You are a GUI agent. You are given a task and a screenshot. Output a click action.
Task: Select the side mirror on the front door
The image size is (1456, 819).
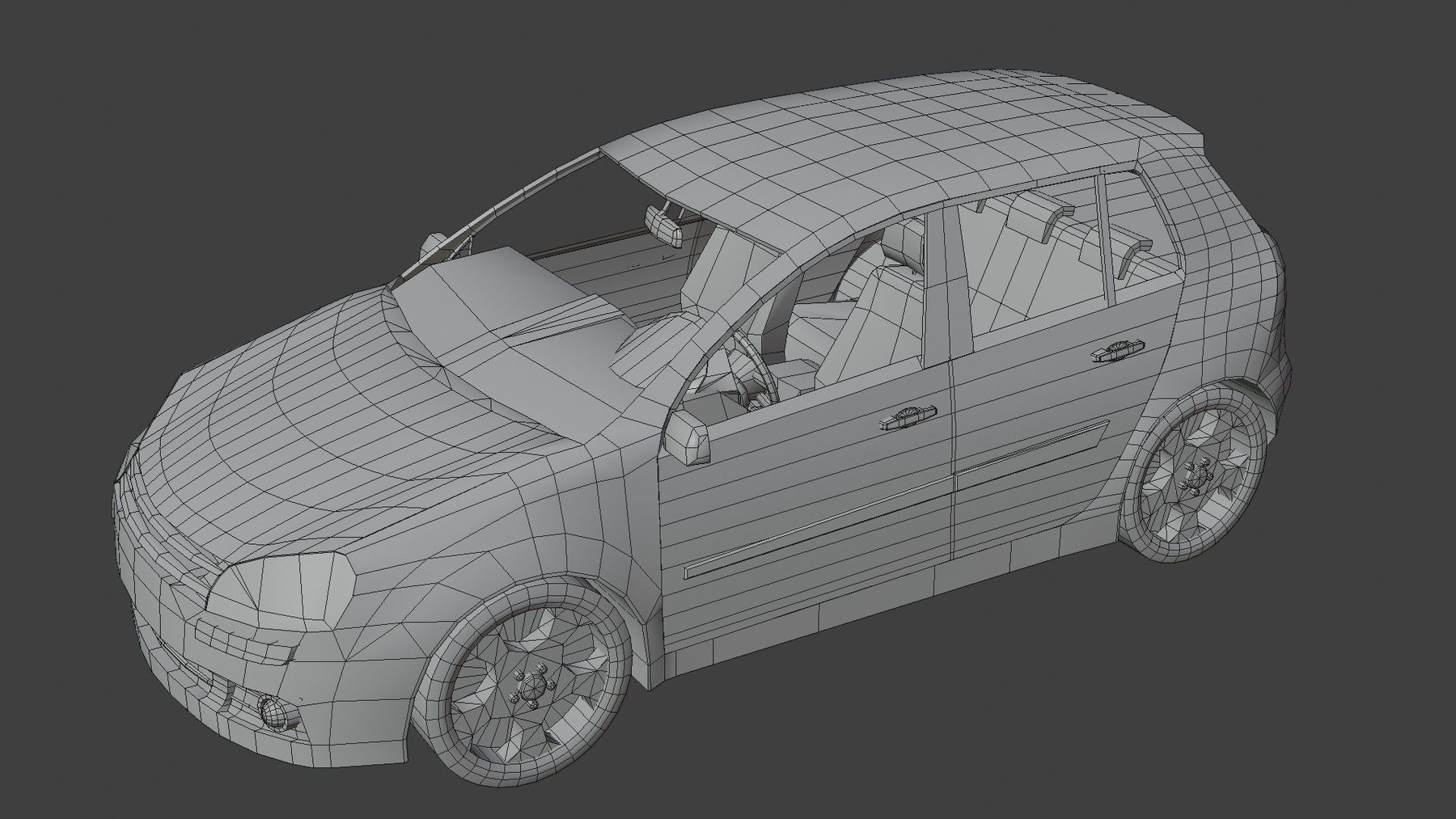coord(687,439)
